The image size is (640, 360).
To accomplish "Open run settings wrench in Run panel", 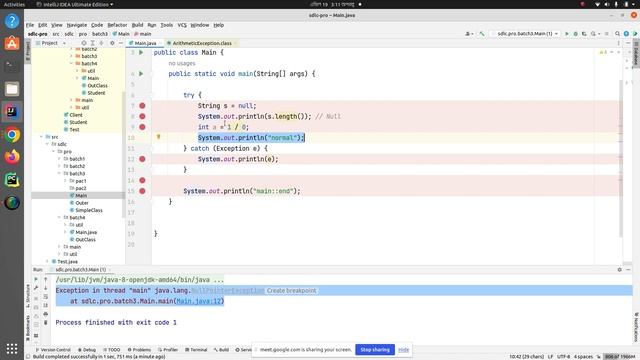I will 36,288.
